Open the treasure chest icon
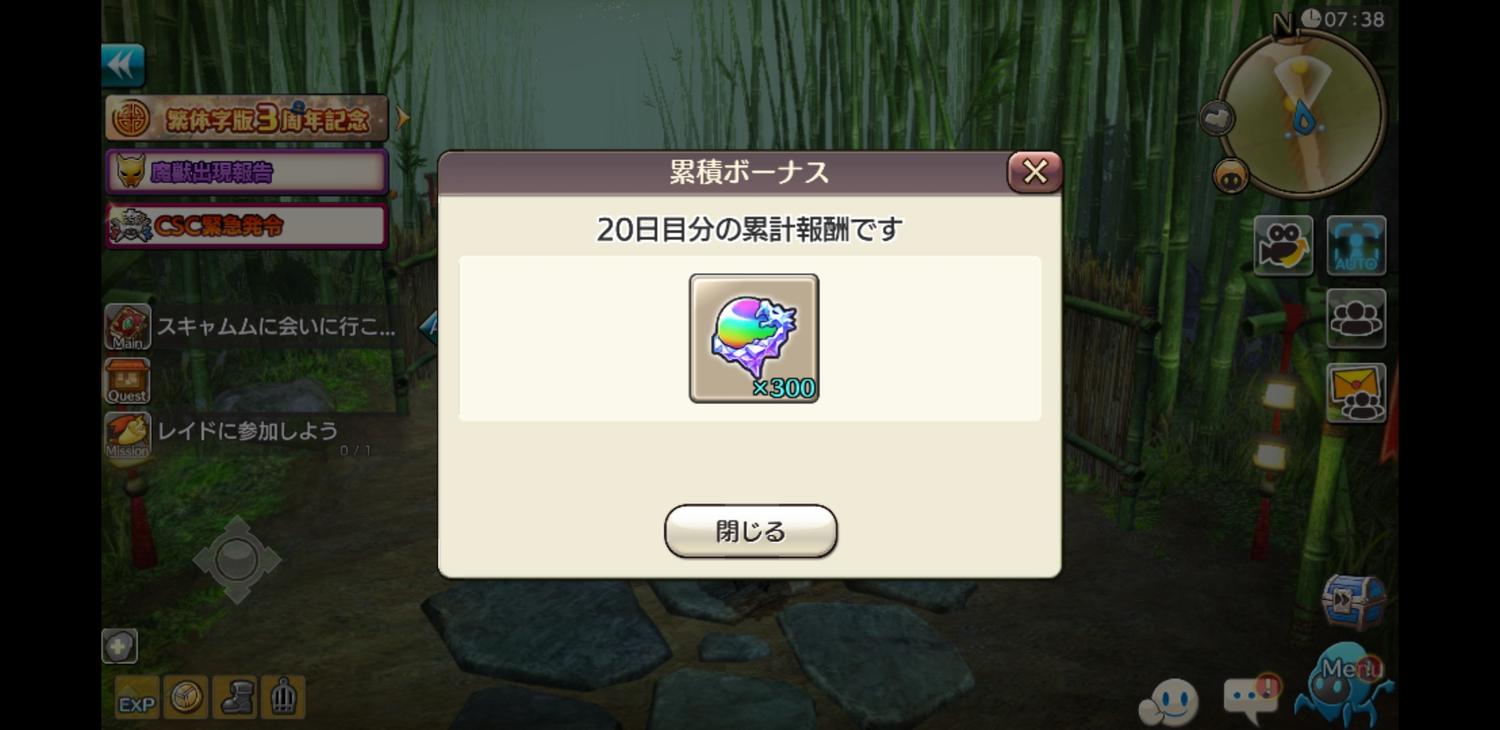The width and height of the screenshot is (1500, 730). (1355, 601)
